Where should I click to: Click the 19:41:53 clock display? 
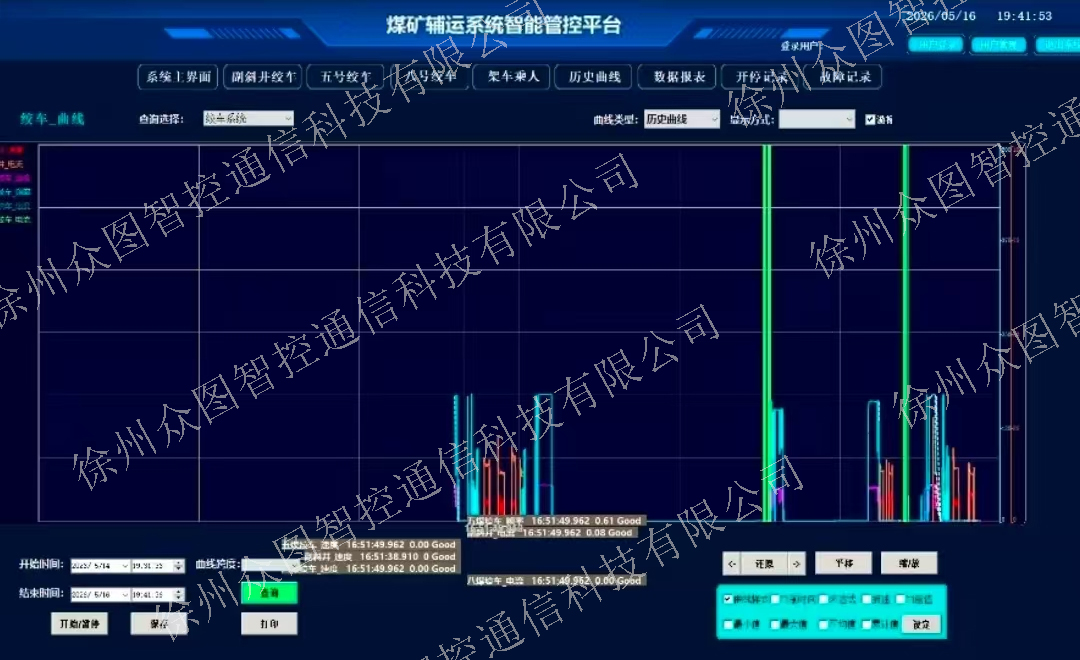(1024, 16)
